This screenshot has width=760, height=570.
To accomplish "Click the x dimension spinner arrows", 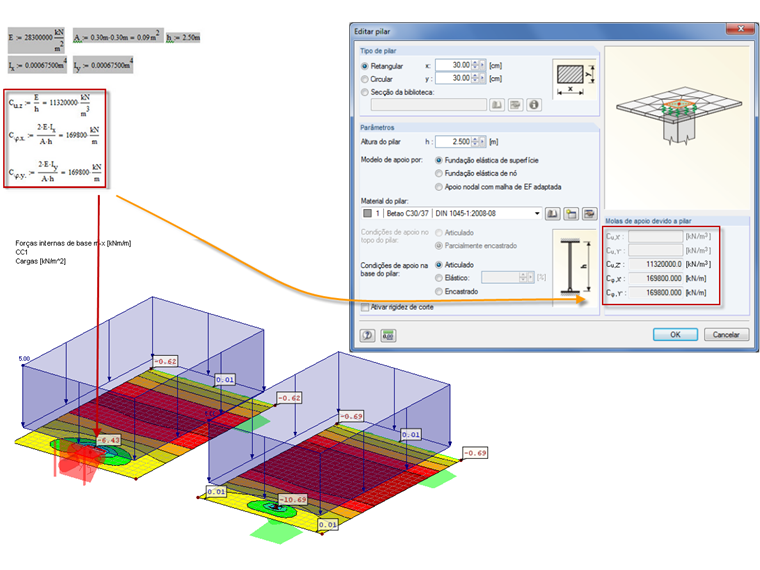I will 475,65.
